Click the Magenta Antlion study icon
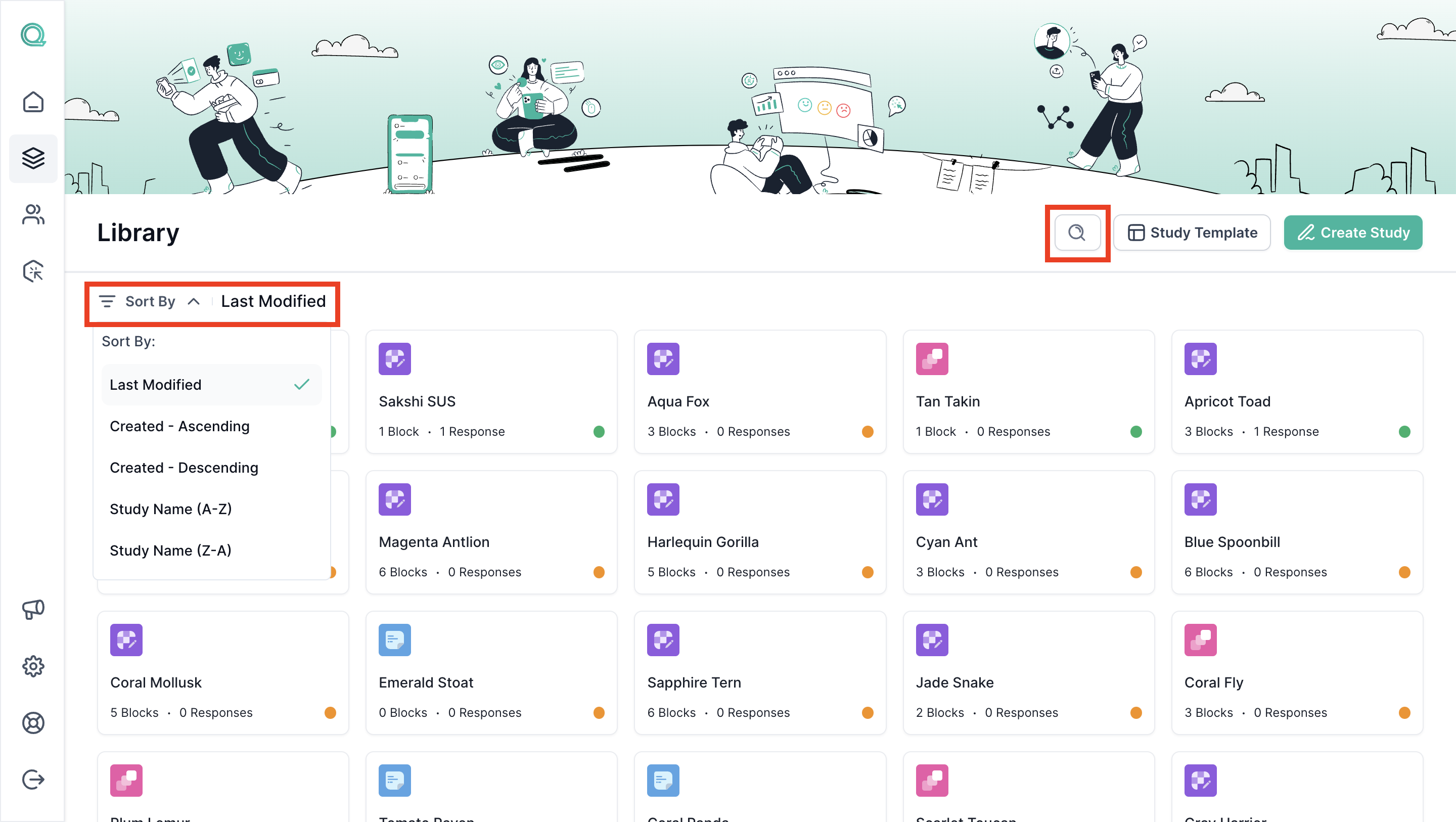The width and height of the screenshot is (1456, 822). point(394,499)
